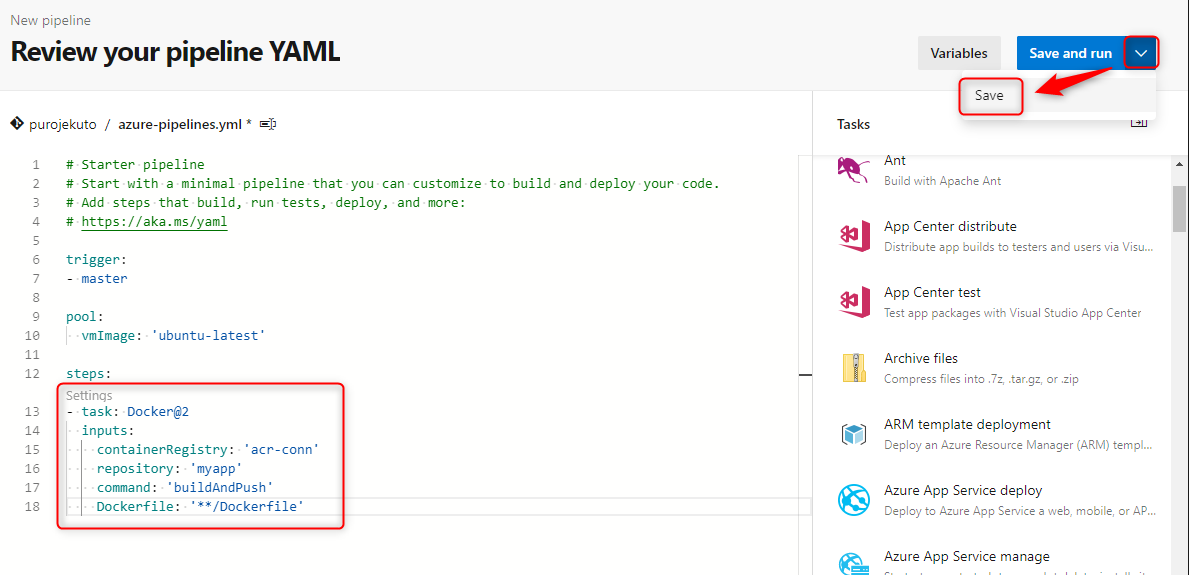This screenshot has width=1196, height=575.
Task: Collapse the Tasks panel with the hide icon
Action: tap(1138, 122)
